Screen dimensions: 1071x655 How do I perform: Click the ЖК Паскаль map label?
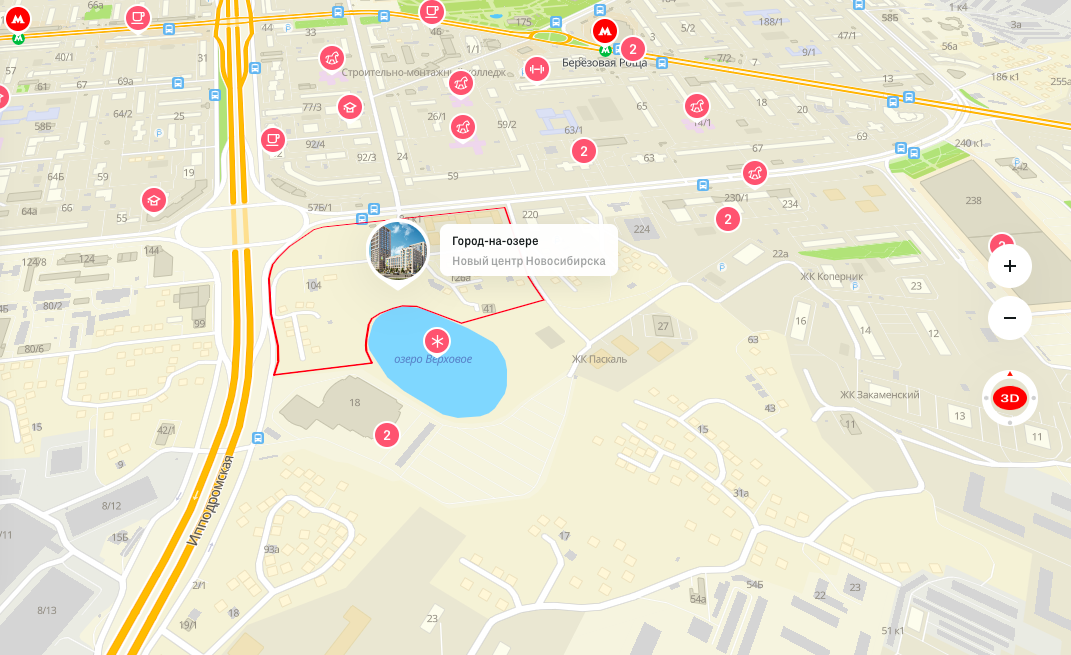[599, 359]
